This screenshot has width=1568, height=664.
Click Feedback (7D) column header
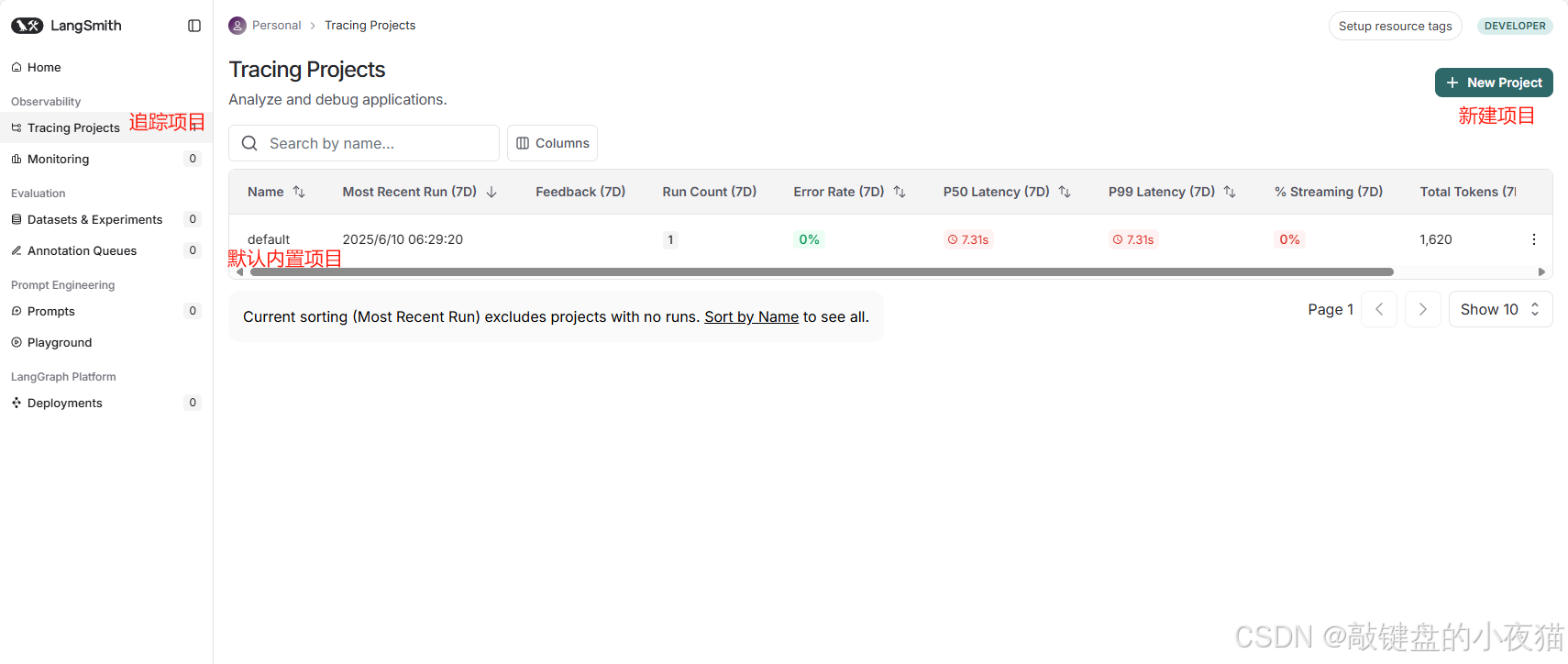tap(580, 192)
